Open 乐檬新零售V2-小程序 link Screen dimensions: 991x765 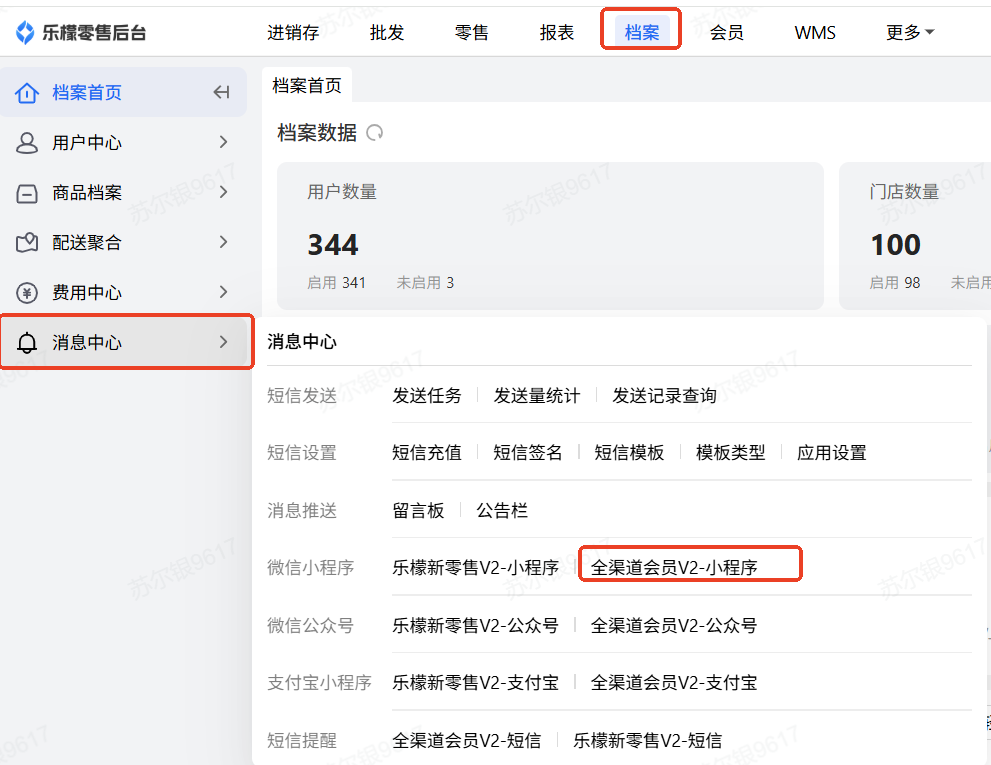[475, 568]
